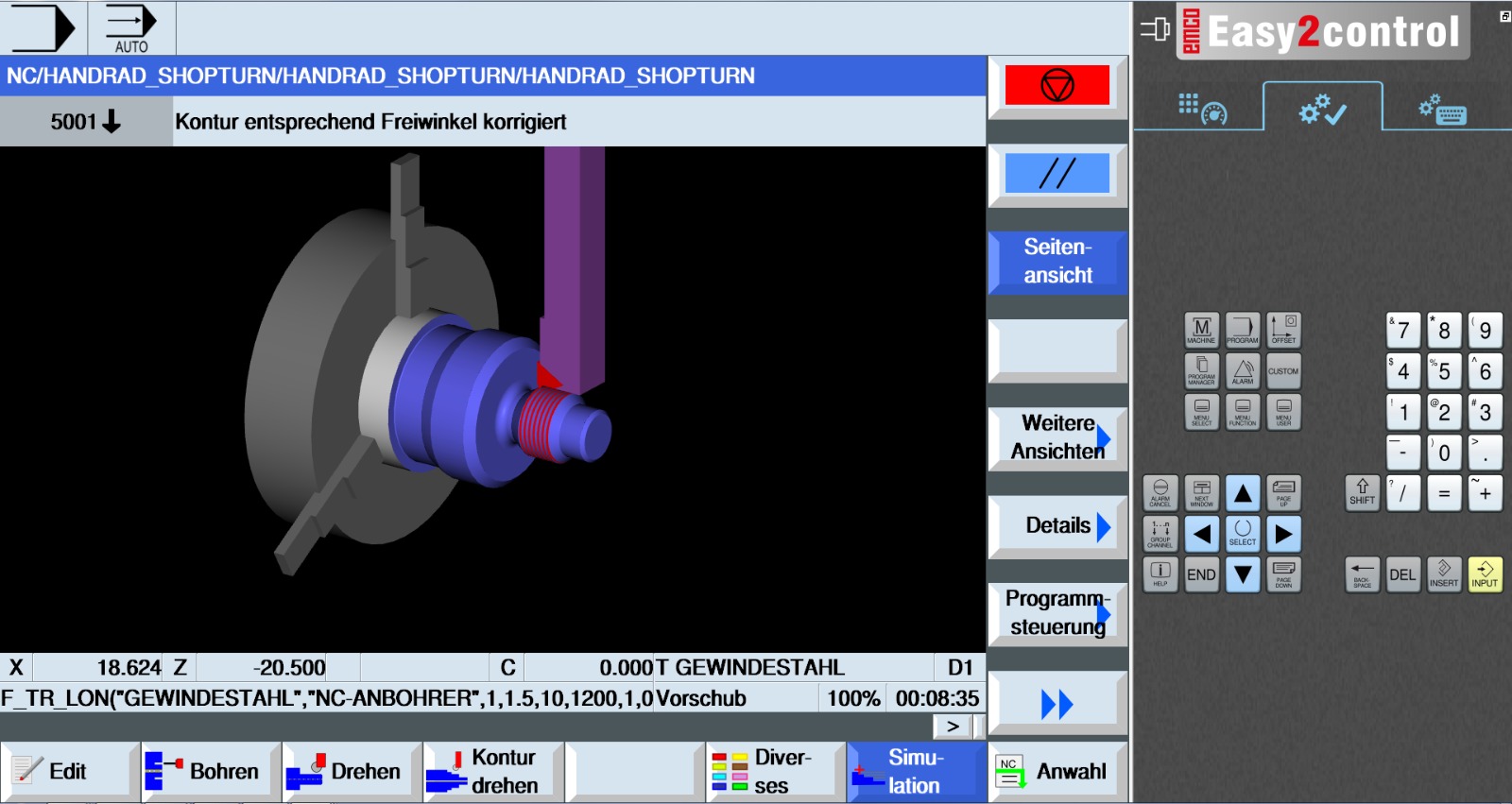Click the HELP info key
The image size is (1512, 804).
[1160, 573]
